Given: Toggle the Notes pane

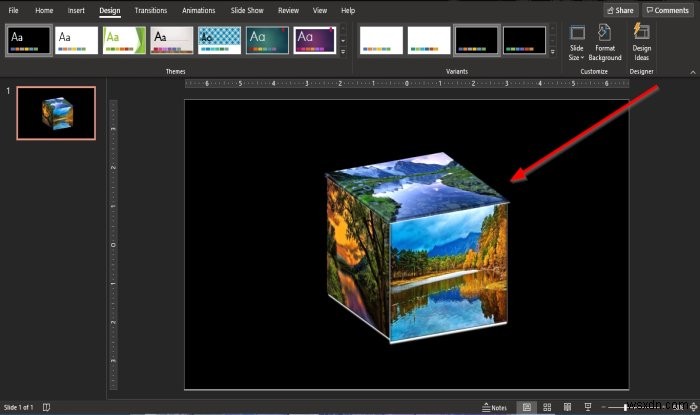Looking at the screenshot, I should pyautogui.click(x=495, y=407).
